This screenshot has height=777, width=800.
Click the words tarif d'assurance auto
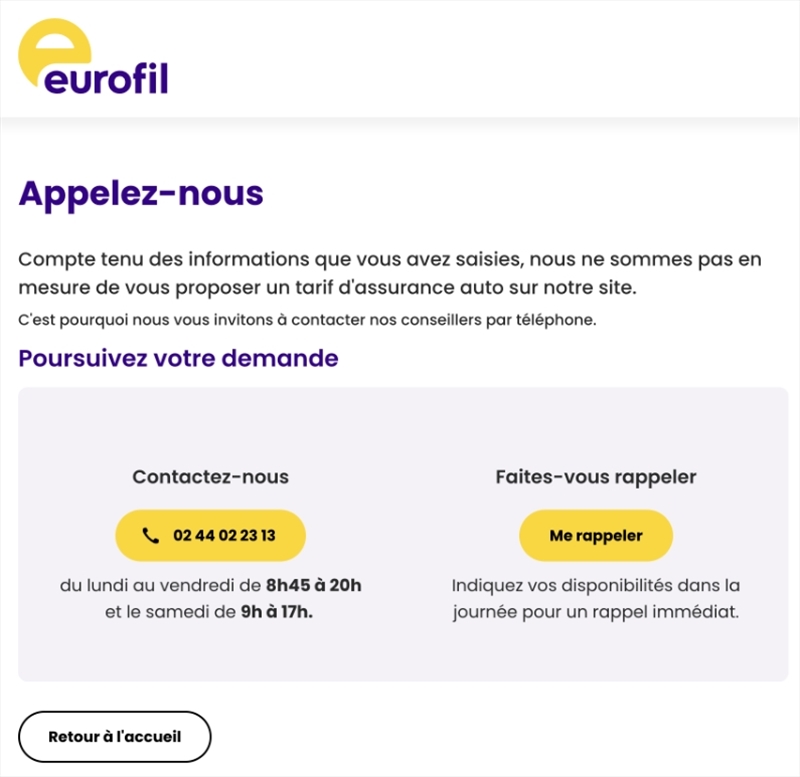tap(432, 288)
